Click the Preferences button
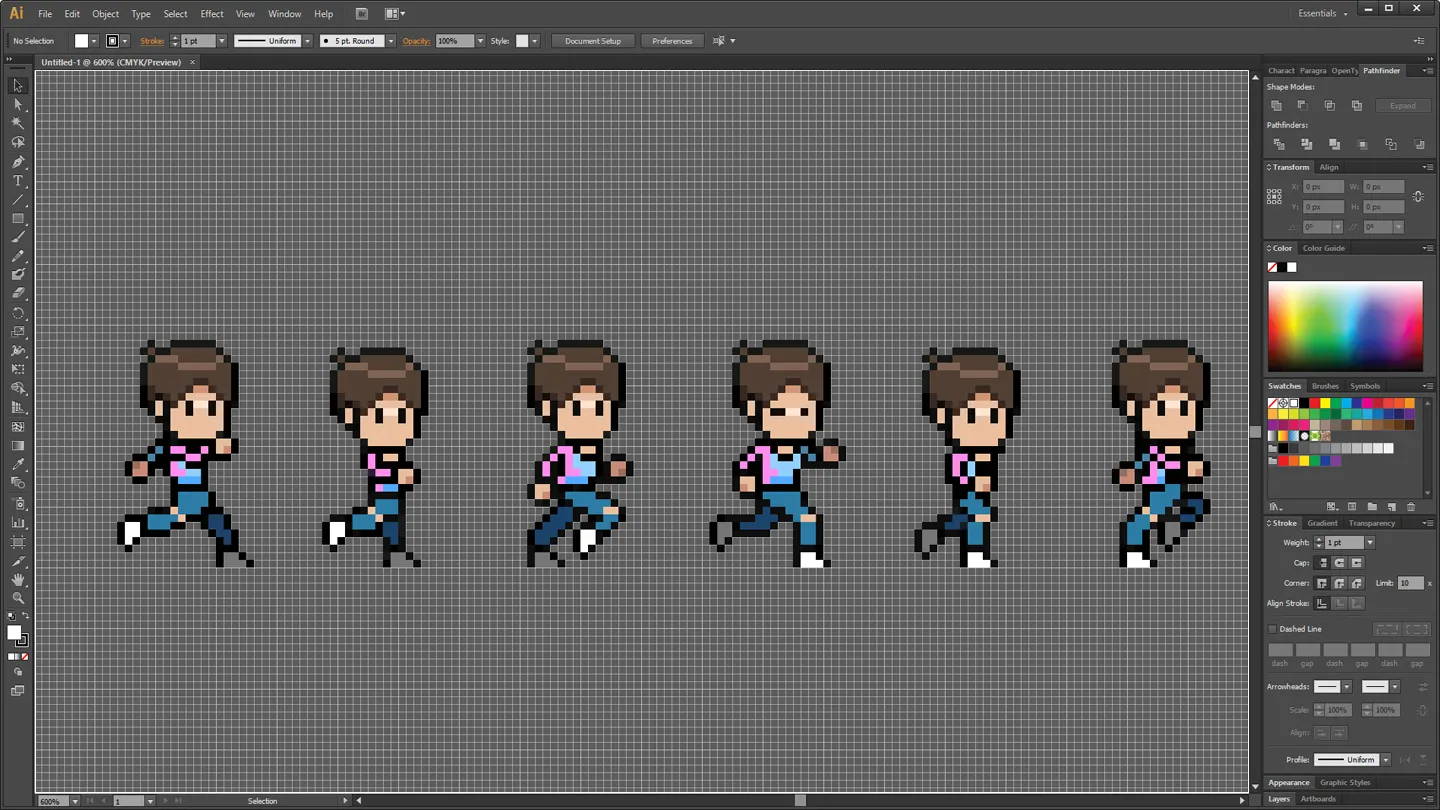This screenshot has height=810, width=1440. point(671,41)
